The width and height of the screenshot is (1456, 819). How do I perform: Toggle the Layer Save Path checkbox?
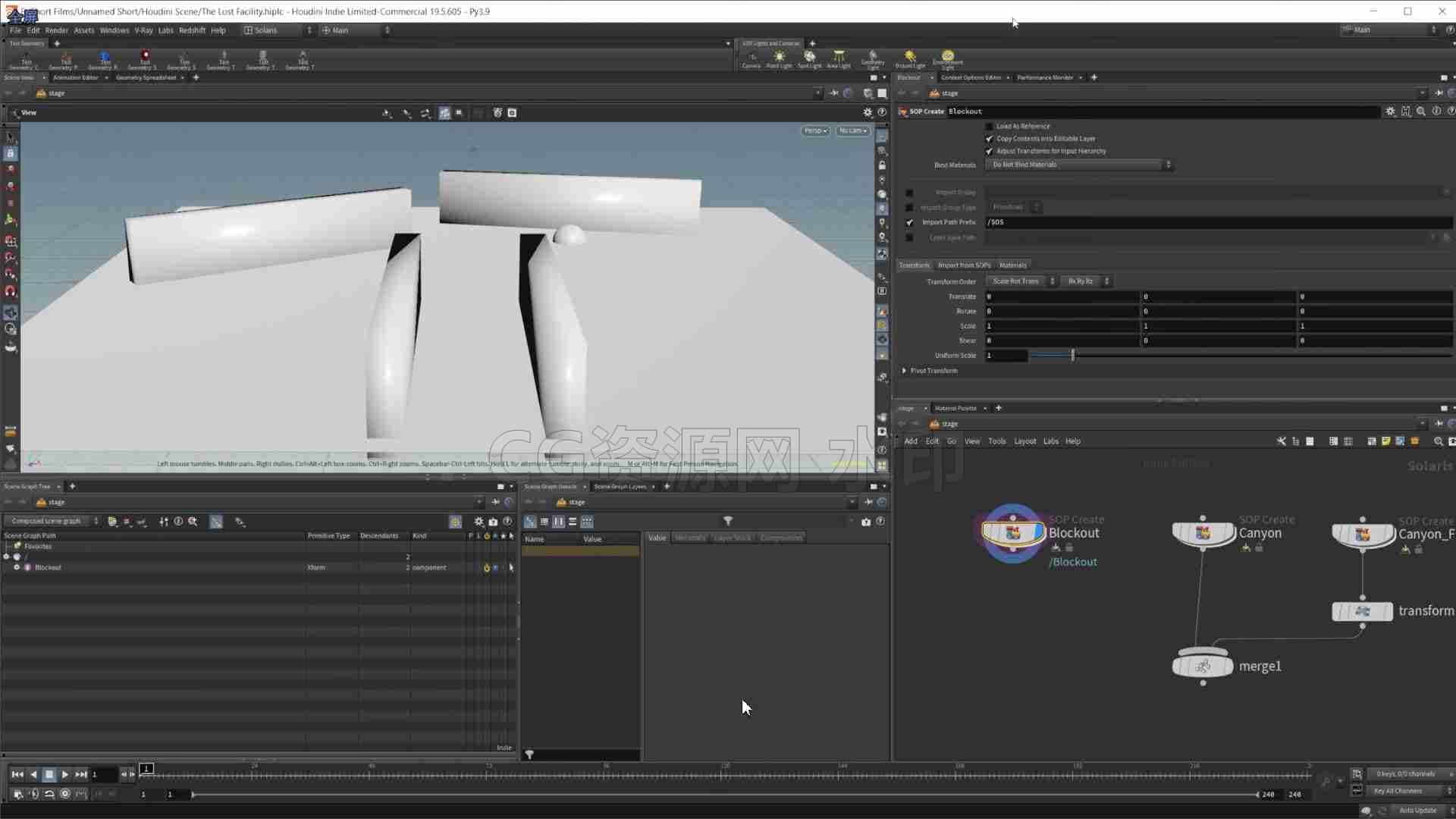(x=909, y=237)
